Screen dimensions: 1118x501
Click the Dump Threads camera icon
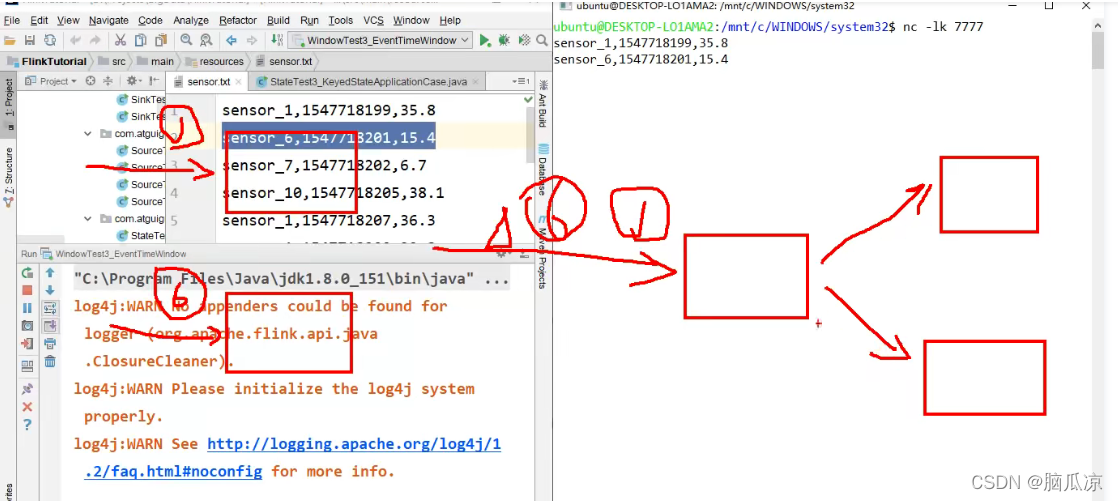(x=27, y=326)
